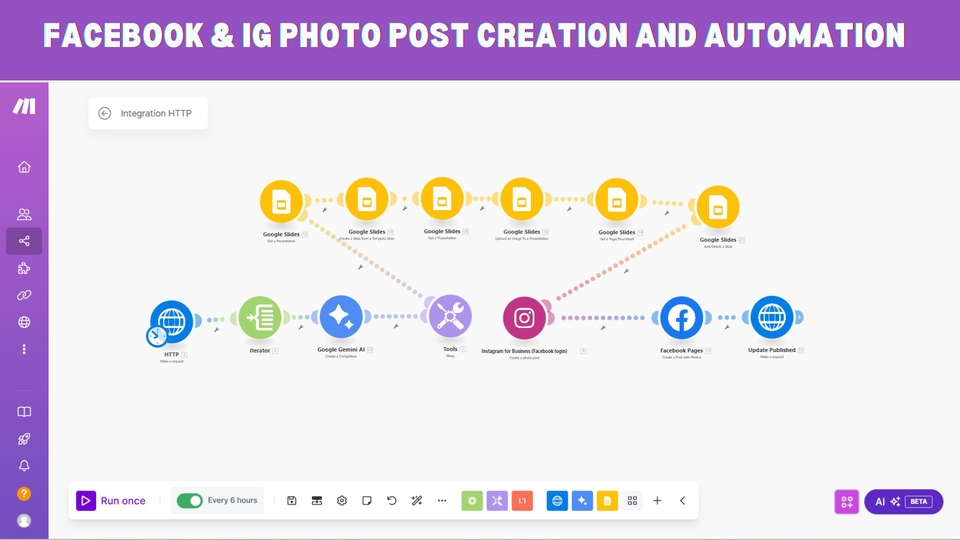
Task: Click wrench filter between Gemini AI and Tools
Action: pos(396,326)
